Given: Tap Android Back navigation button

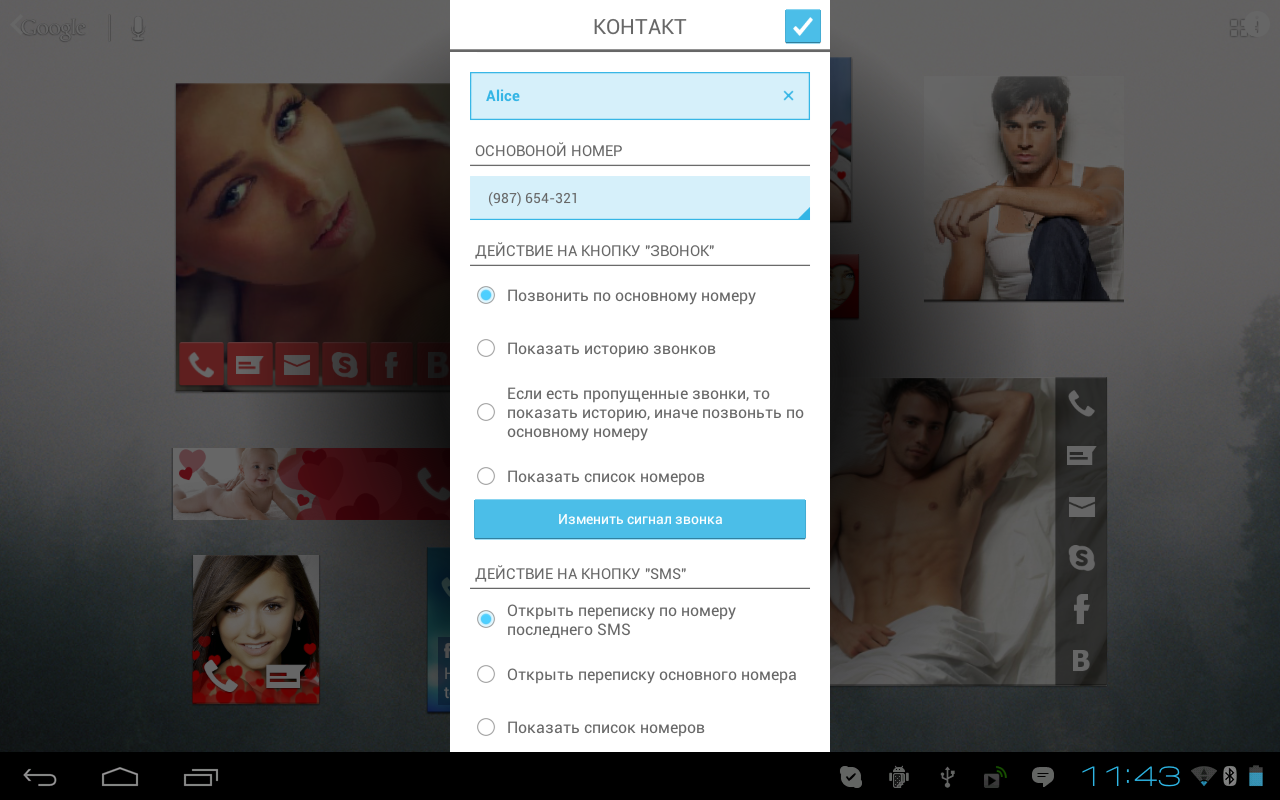Looking at the screenshot, I should coord(40,777).
